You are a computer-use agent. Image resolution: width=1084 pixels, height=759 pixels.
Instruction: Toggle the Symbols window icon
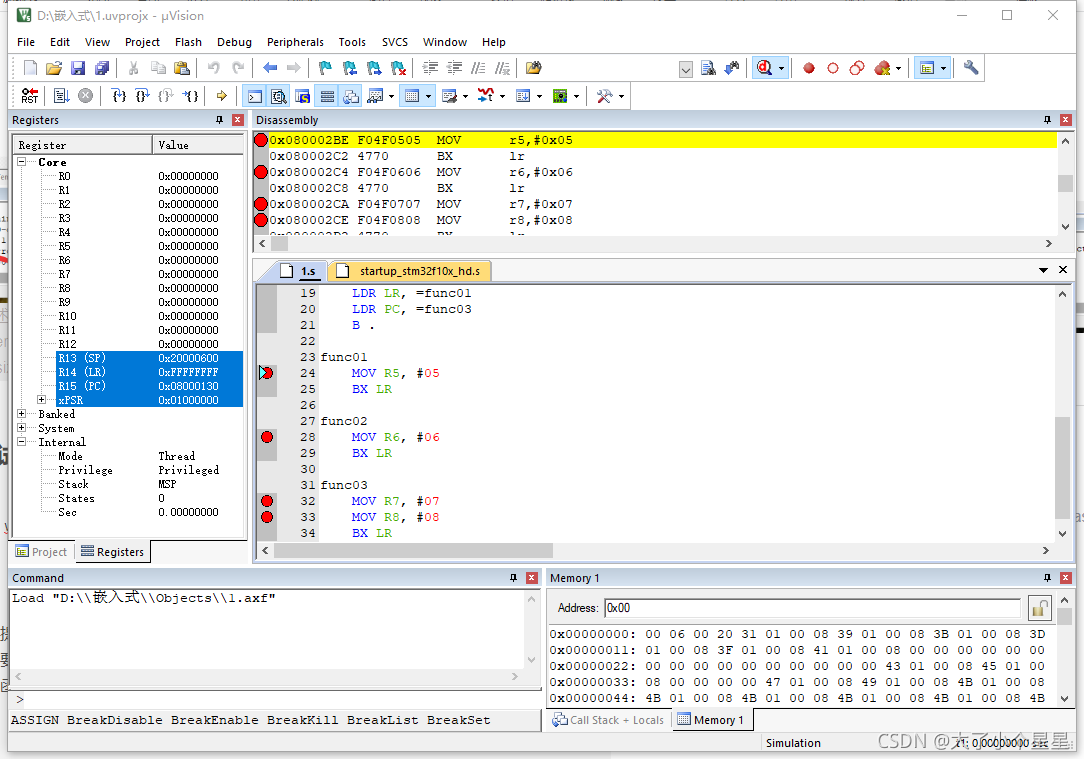click(x=302, y=96)
